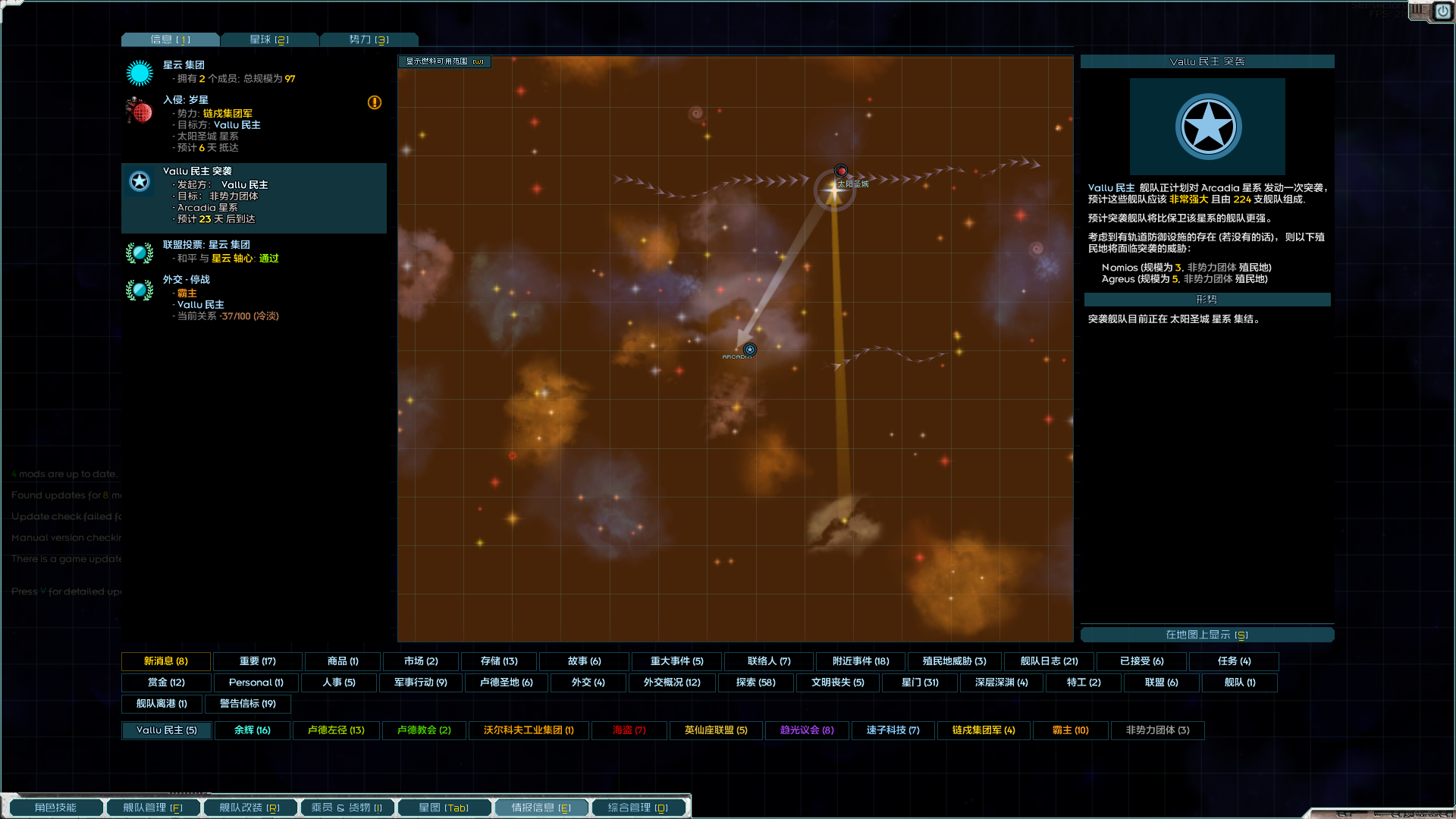Select the Vallu 民主 突袭 star icon
The image size is (1456, 819).
pyautogui.click(x=140, y=181)
